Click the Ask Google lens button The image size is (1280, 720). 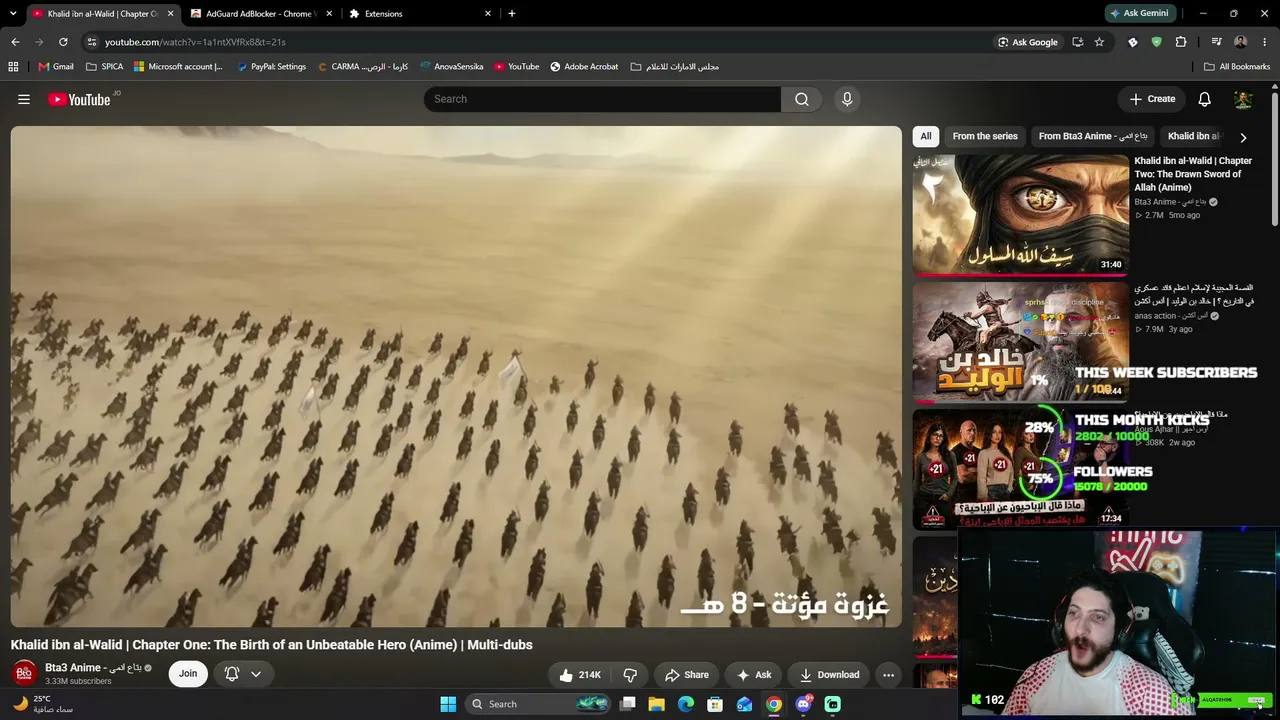point(1027,42)
